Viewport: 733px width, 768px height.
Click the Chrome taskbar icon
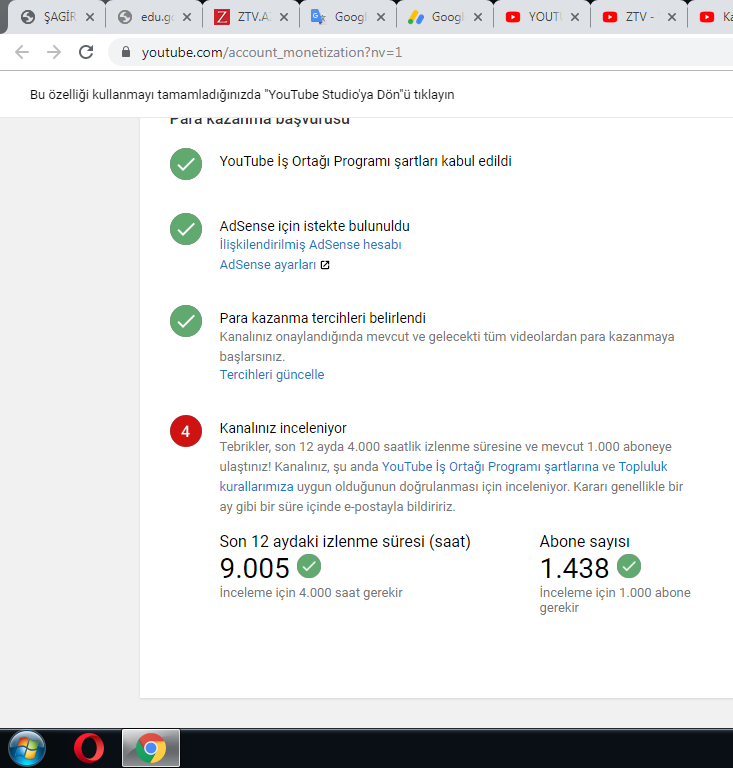coord(151,748)
